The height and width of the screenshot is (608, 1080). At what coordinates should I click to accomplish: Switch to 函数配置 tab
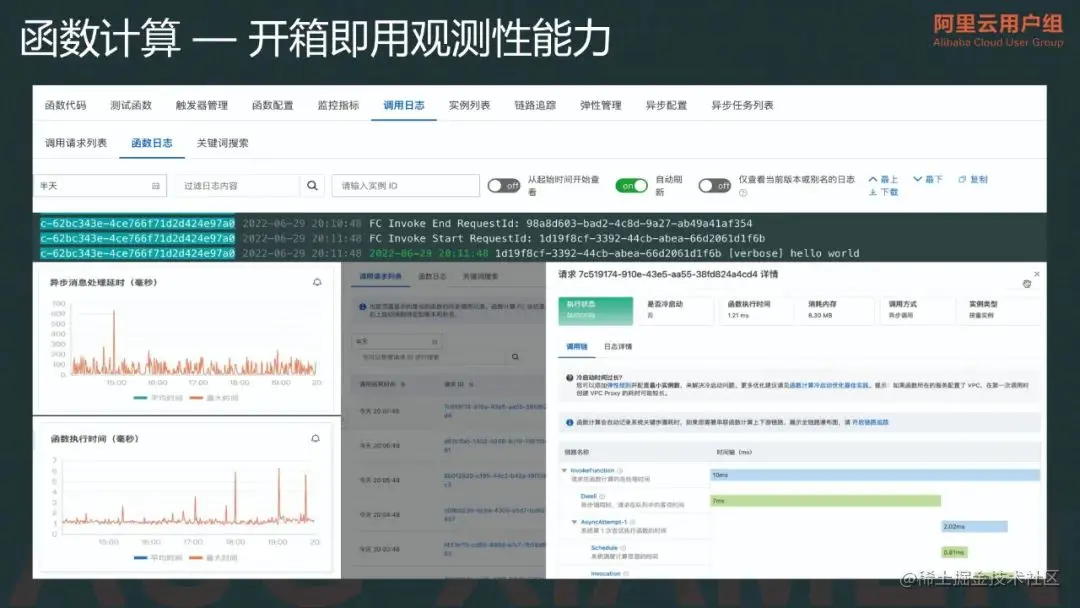click(x=273, y=105)
